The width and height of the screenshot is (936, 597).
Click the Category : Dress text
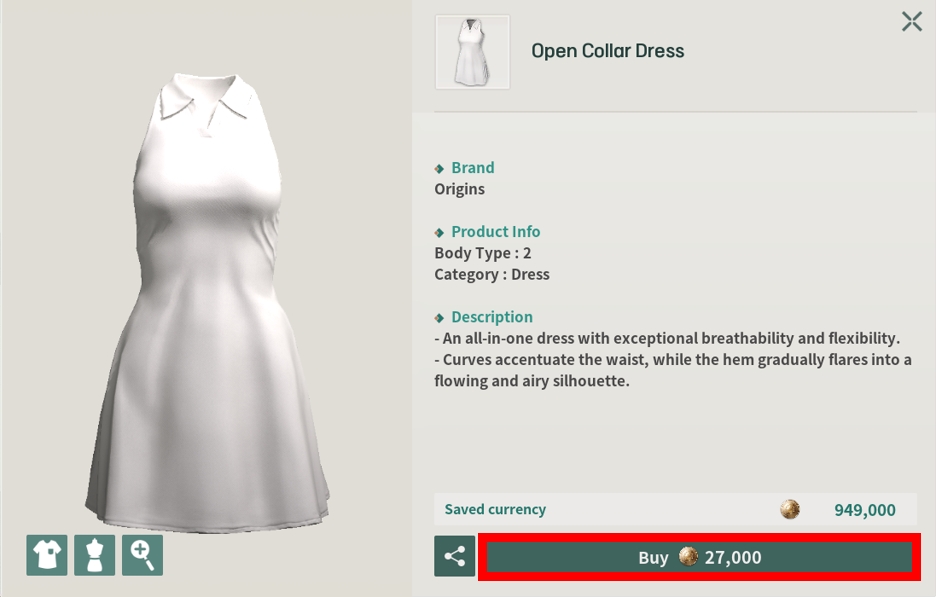click(491, 274)
